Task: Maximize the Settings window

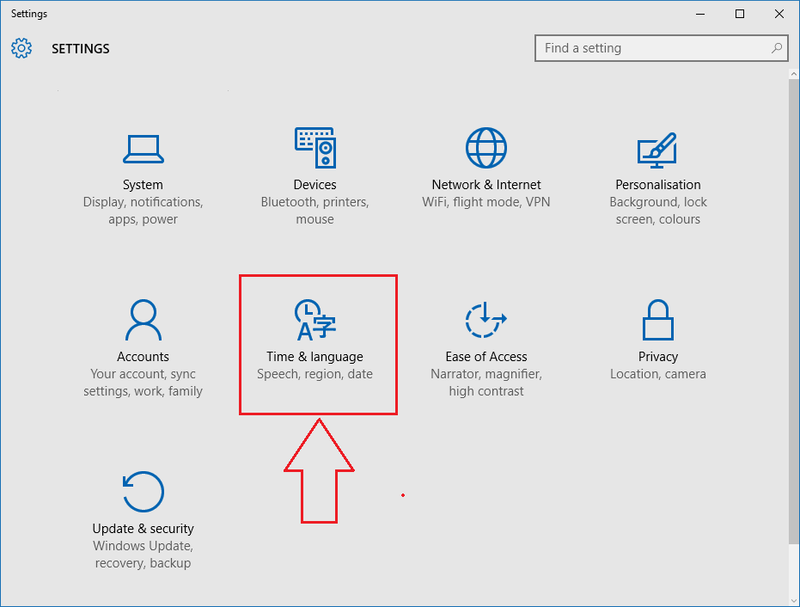Action: 740,14
